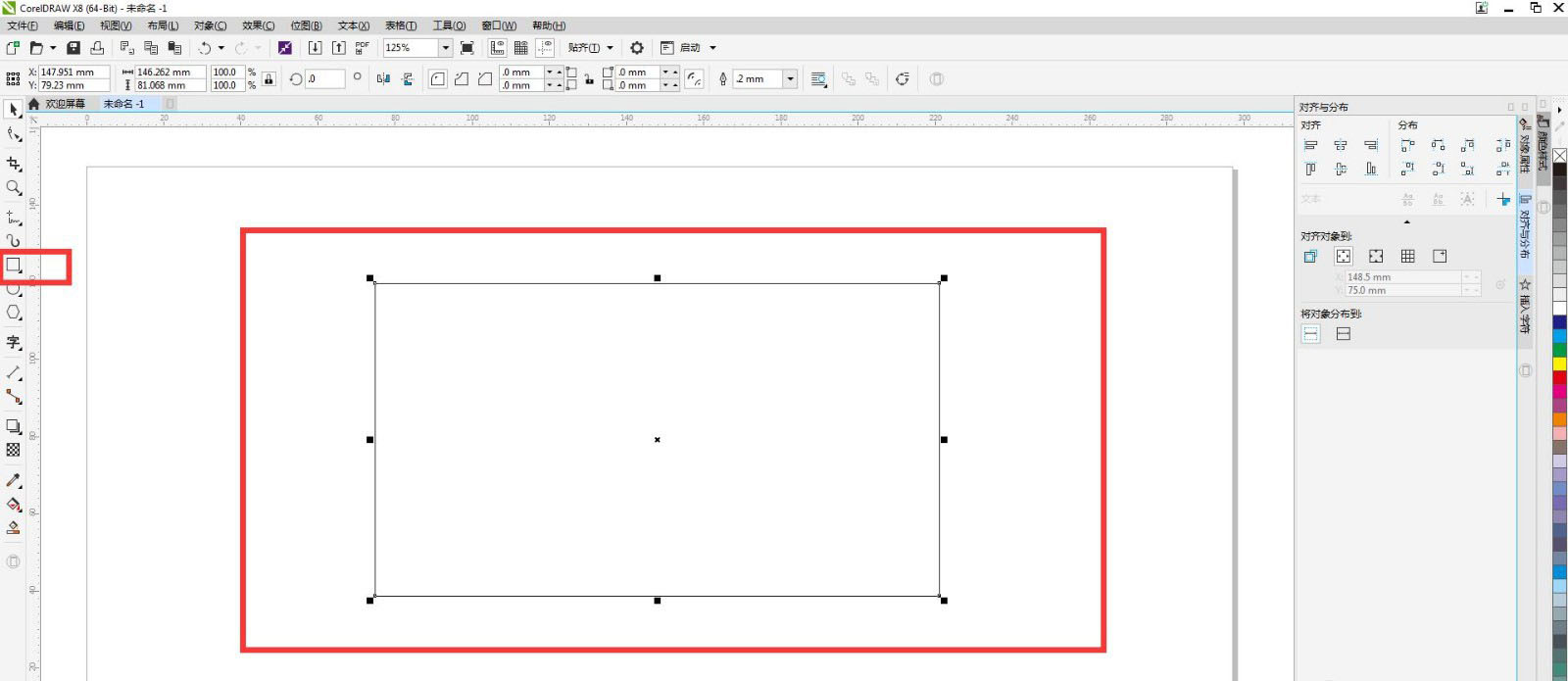Click the X position input field

click(73, 73)
